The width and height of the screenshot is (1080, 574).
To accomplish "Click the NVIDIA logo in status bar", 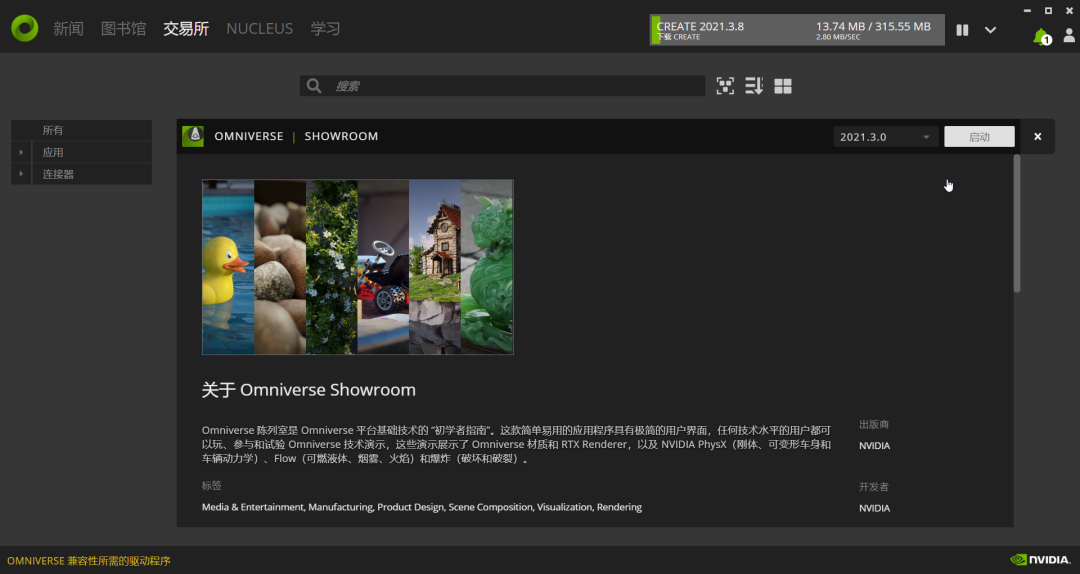I will pos(1040,560).
